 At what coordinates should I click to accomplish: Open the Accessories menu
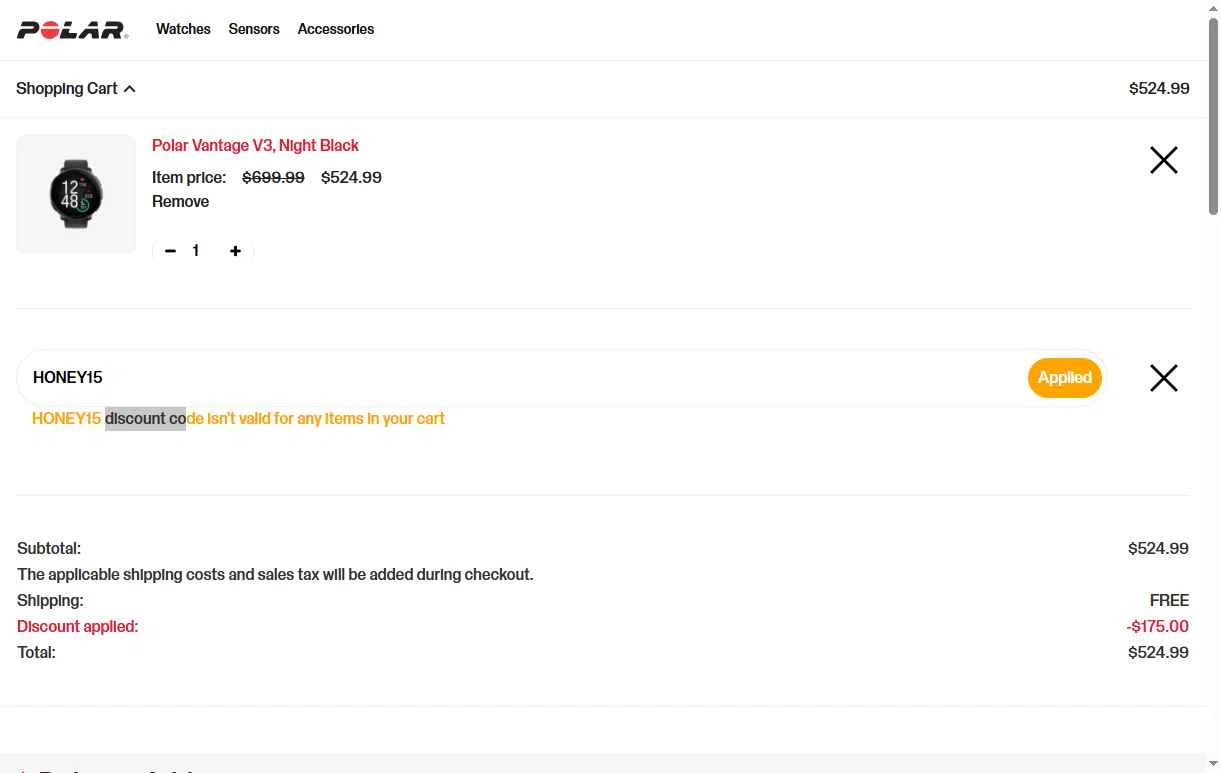point(336,29)
